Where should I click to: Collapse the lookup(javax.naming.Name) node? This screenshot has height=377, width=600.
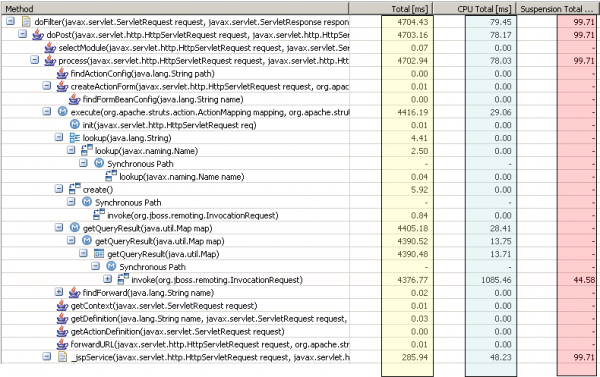coord(71,150)
